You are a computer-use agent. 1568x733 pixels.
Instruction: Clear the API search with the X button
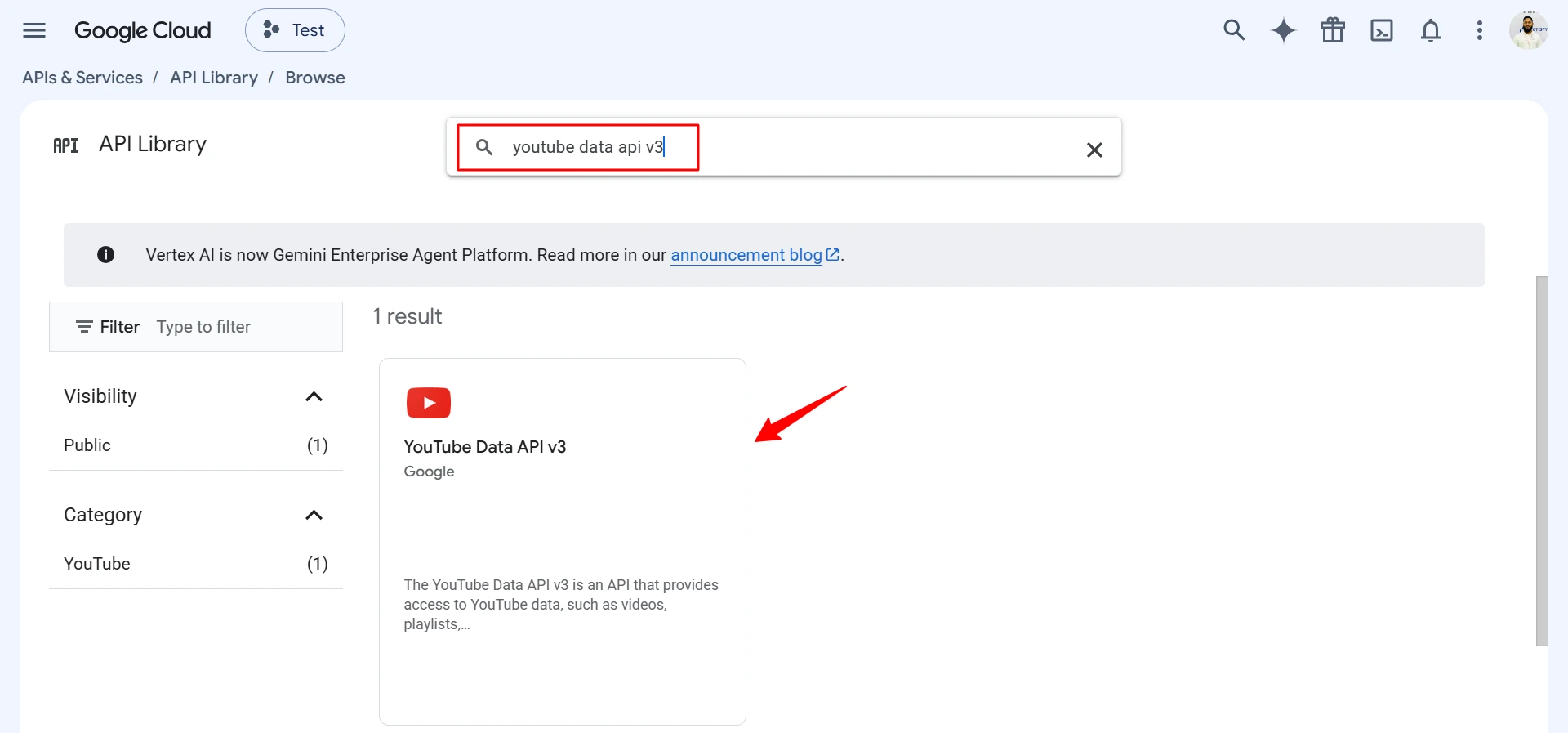coord(1094,150)
